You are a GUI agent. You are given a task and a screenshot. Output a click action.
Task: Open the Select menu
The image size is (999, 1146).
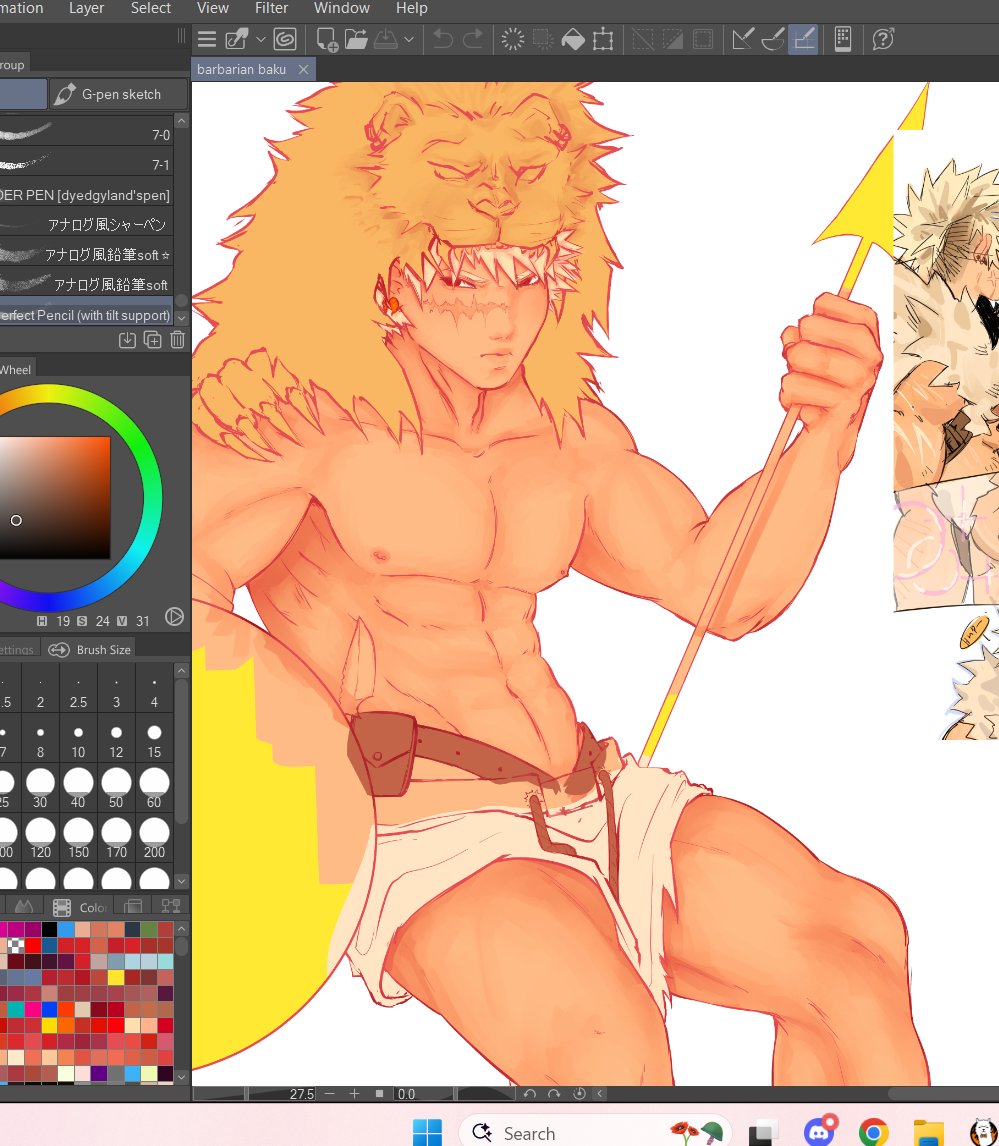151,8
